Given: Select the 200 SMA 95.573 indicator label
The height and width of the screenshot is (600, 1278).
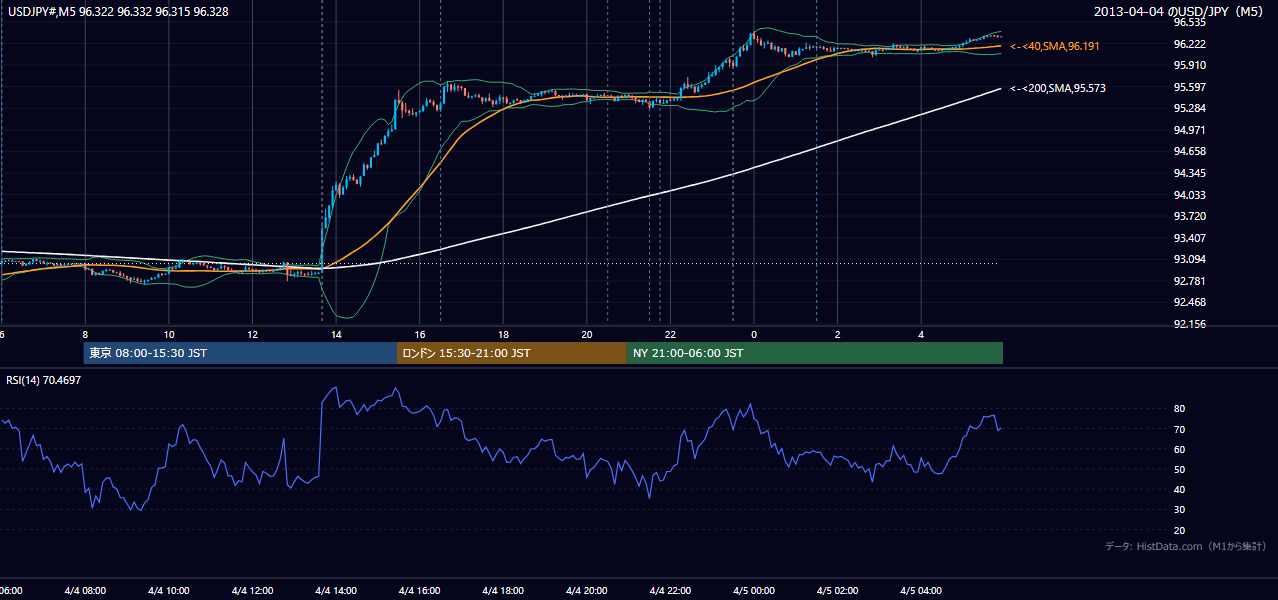Looking at the screenshot, I should click(1058, 88).
